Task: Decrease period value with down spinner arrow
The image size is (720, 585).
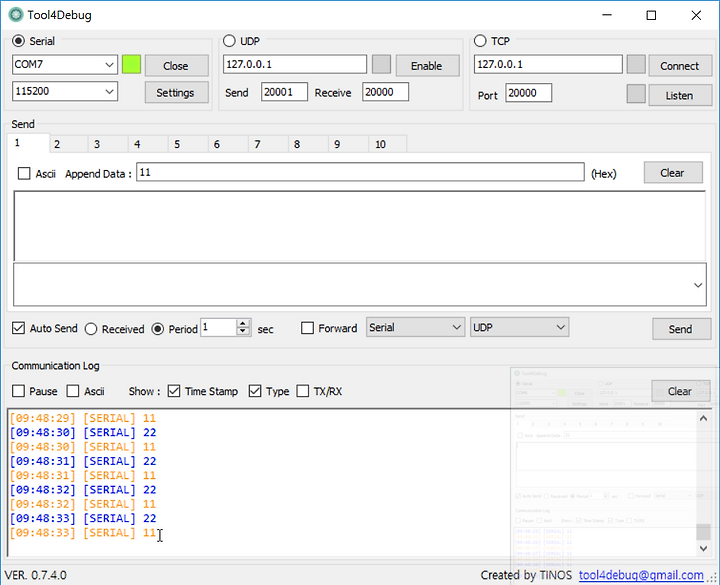Action: pyautogui.click(x=243, y=332)
